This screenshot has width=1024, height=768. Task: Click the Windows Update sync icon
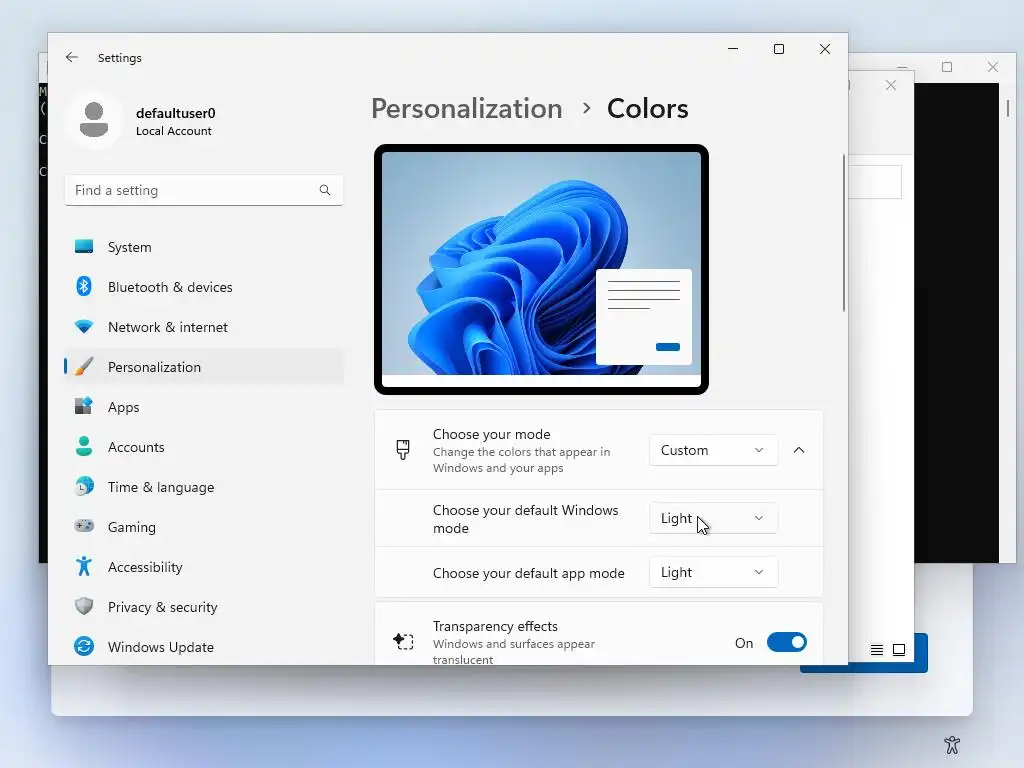pos(84,647)
